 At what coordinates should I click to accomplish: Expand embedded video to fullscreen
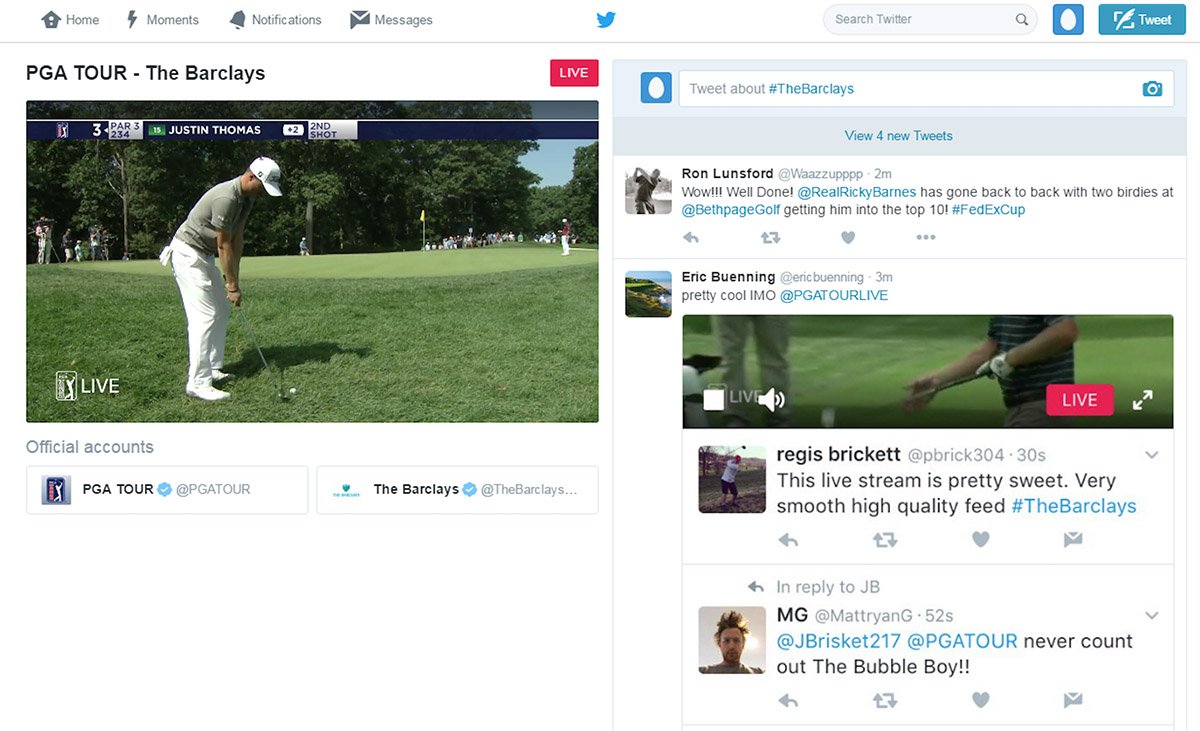click(1142, 400)
